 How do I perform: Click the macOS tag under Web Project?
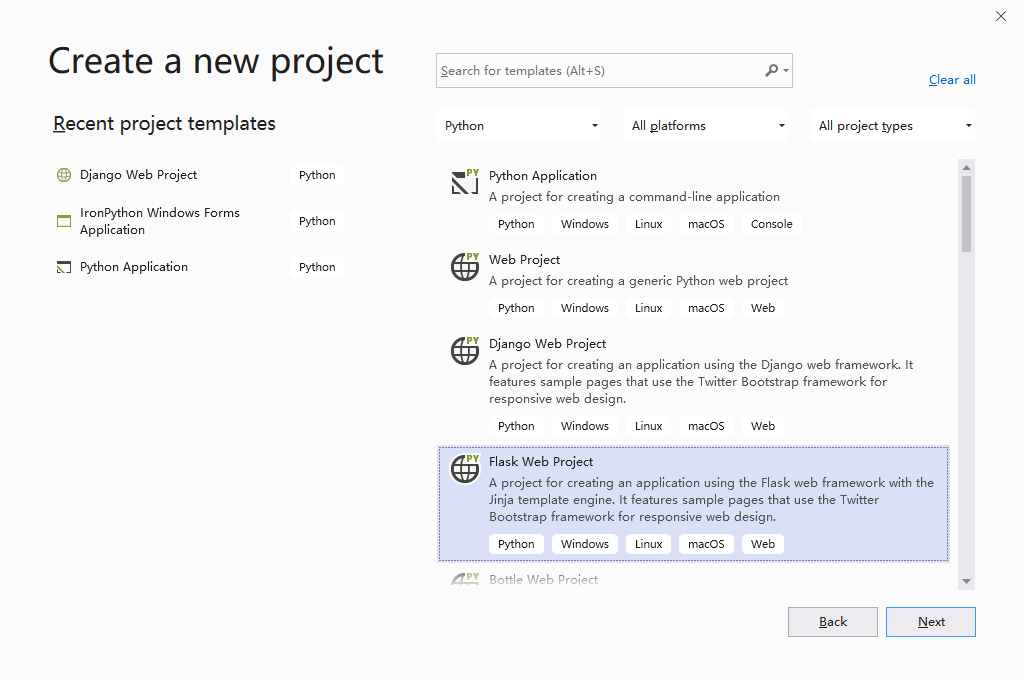click(x=706, y=308)
